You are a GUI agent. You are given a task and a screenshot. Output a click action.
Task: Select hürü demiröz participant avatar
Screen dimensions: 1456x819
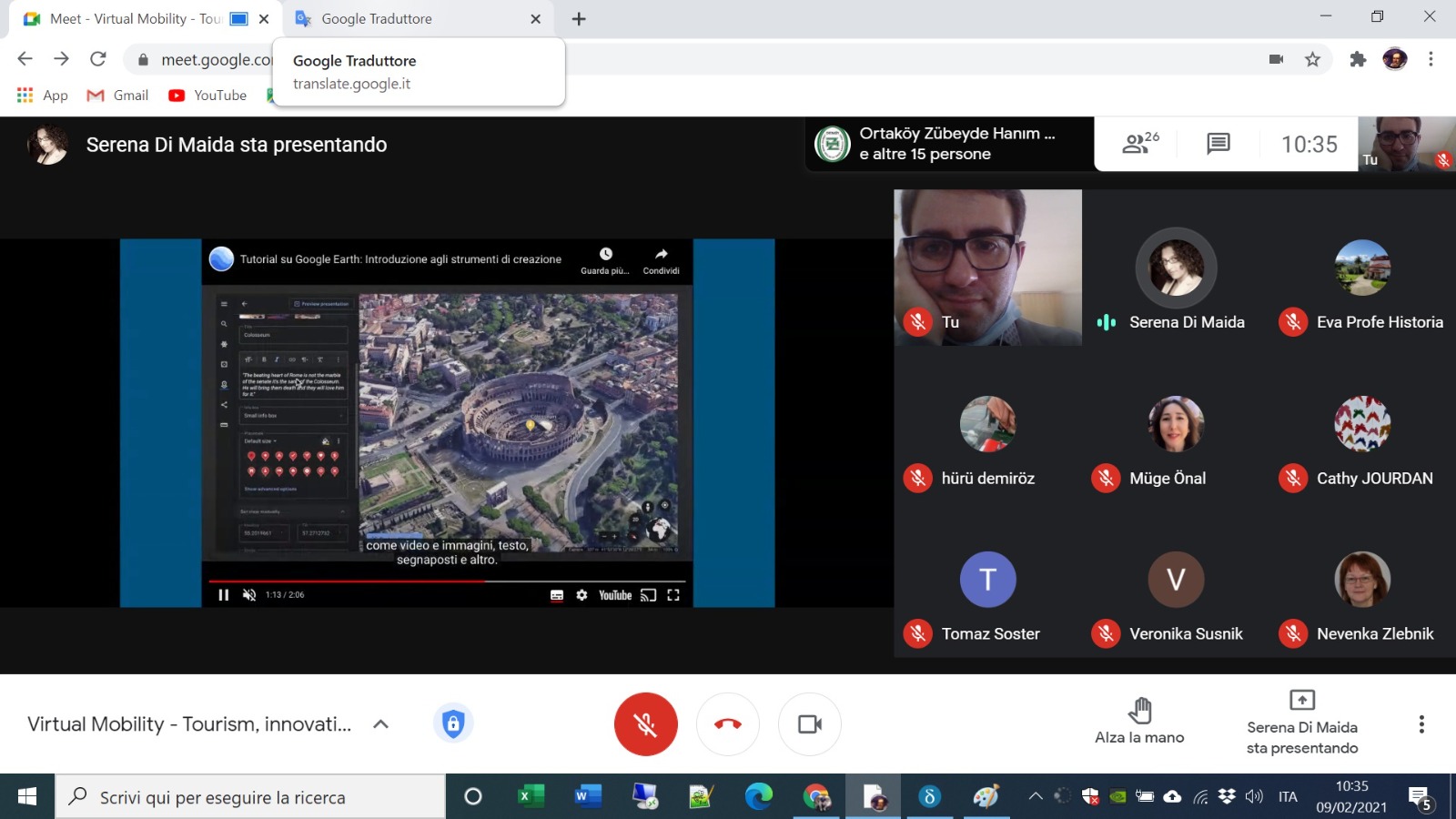[x=988, y=424]
